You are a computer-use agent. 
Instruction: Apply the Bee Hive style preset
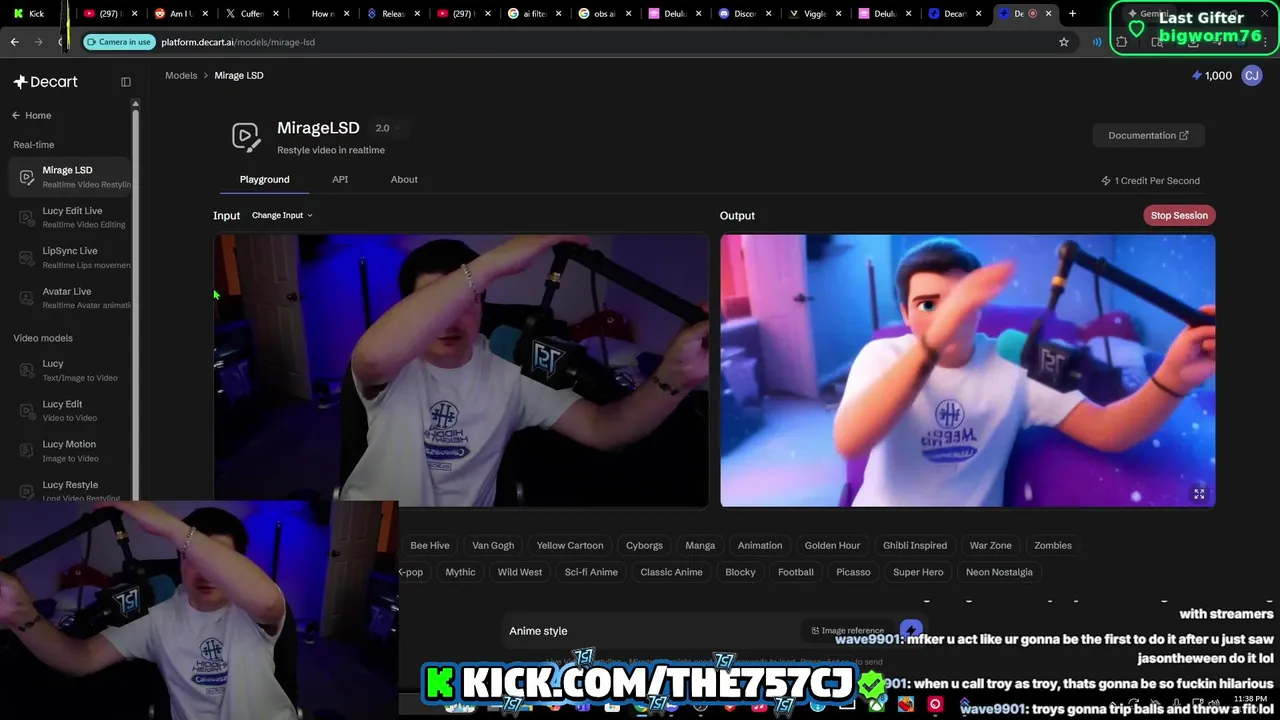(x=430, y=545)
